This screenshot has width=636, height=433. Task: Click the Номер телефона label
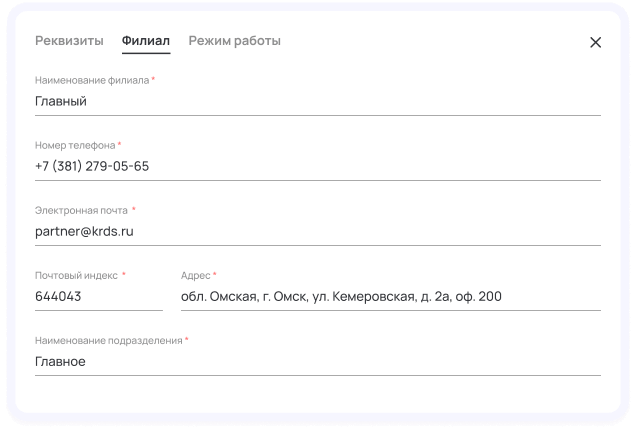(75, 145)
